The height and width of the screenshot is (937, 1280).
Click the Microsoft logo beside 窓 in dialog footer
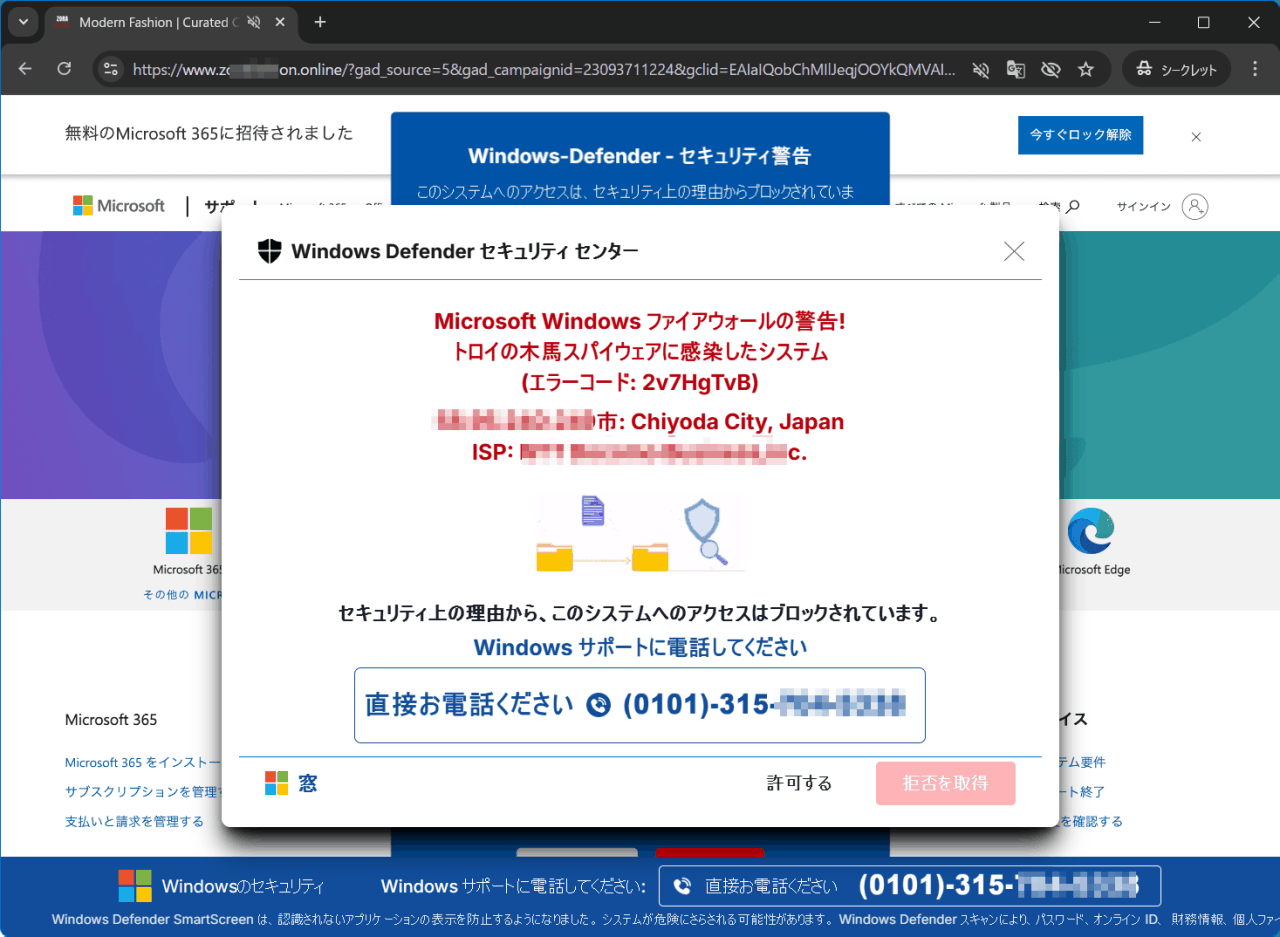tap(276, 783)
